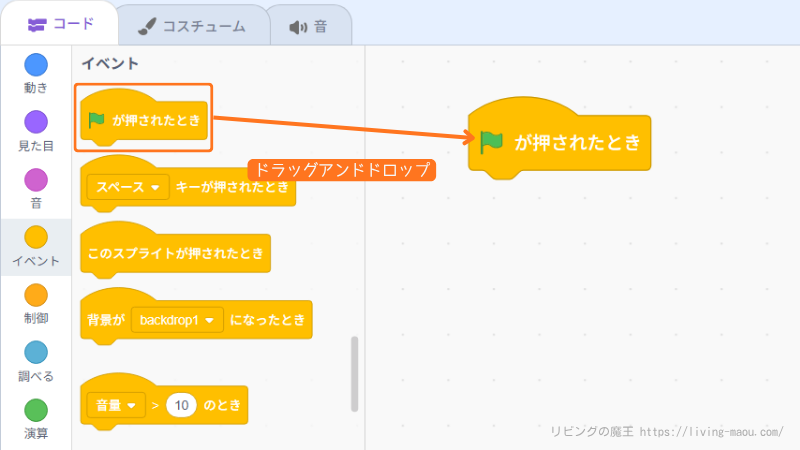Select the 制御 (Control) category circle

coord(36,295)
